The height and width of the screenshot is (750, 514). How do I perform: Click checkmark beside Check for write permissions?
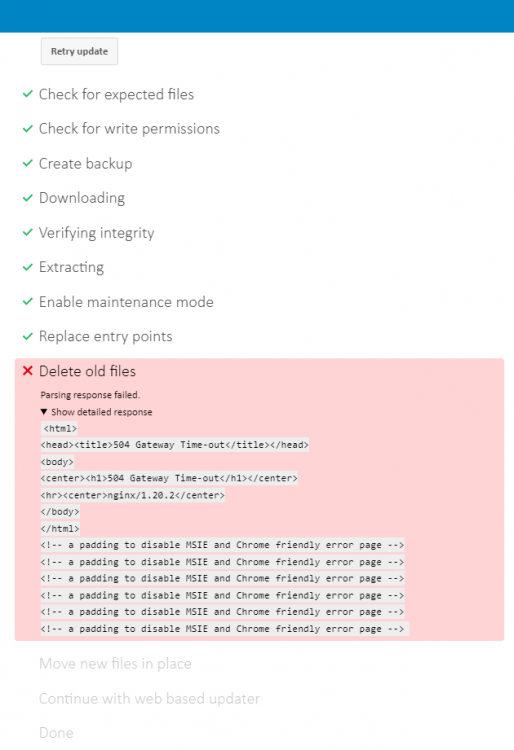click(x=28, y=128)
